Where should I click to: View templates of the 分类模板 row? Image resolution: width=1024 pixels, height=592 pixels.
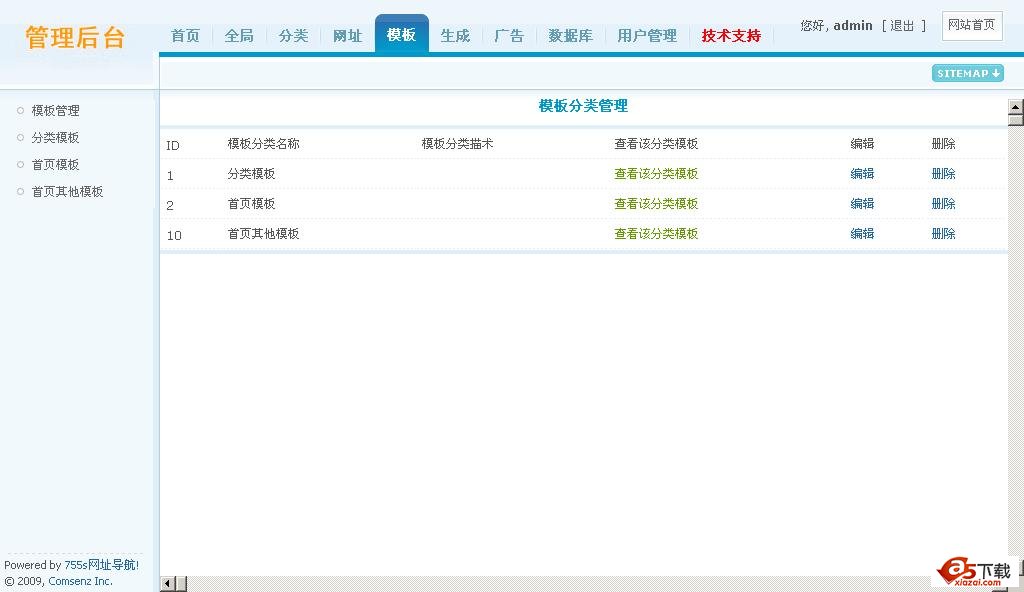click(x=656, y=174)
